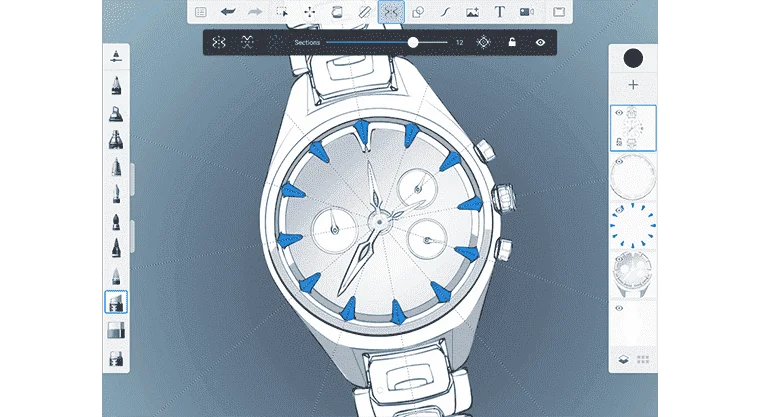Open the Ruler guides tool

tap(364, 12)
